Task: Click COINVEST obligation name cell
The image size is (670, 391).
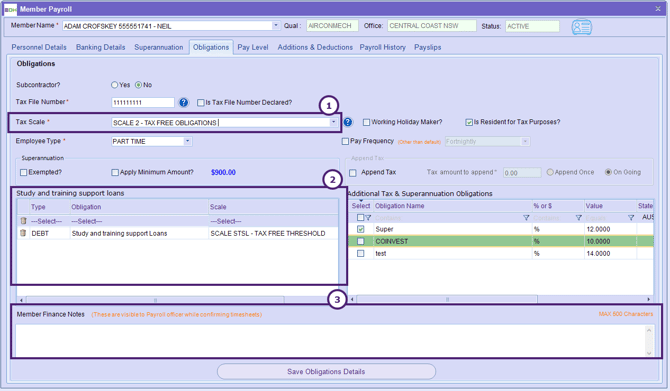Action: [453, 241]
